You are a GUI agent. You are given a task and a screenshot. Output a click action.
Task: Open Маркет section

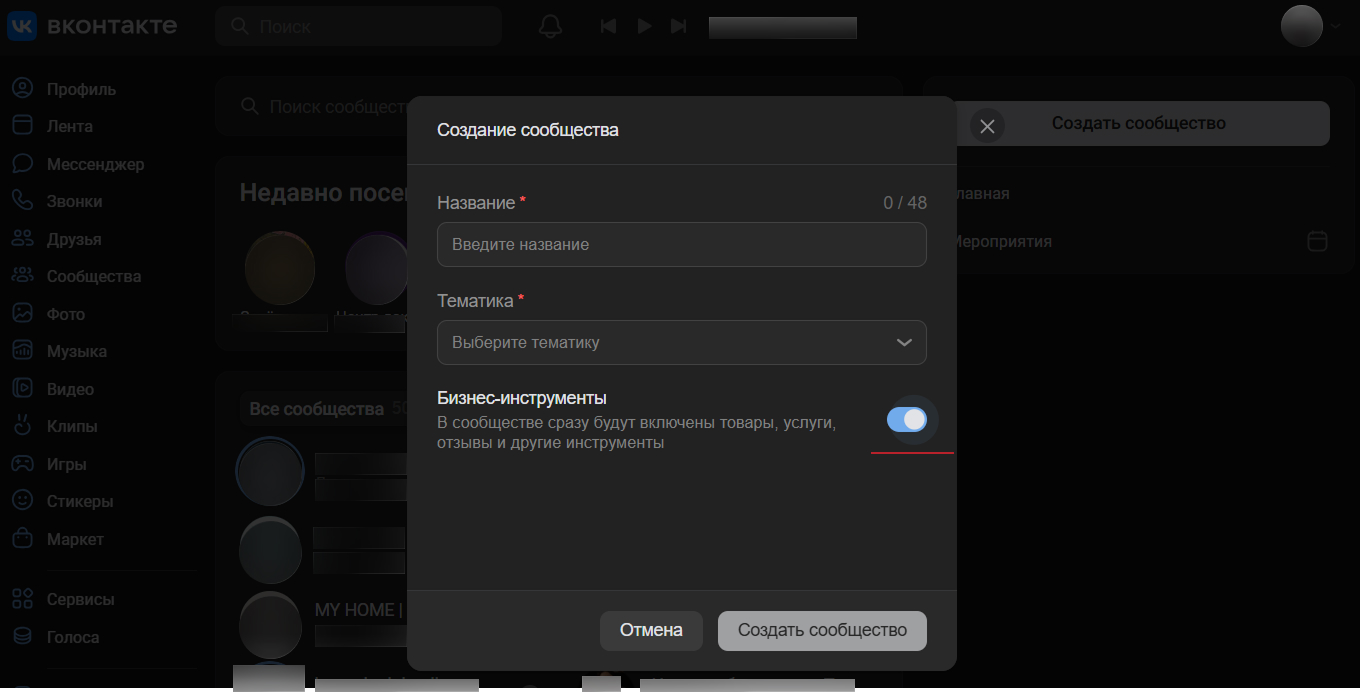75,539
